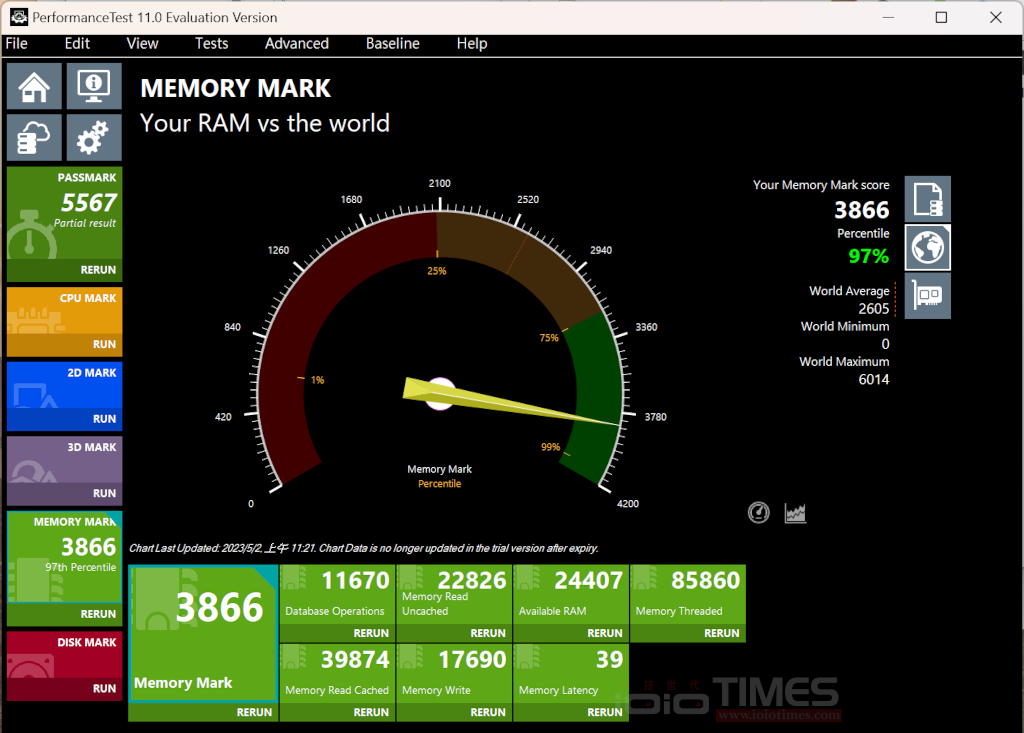Click the cloud baseline upload icon

pyautogui.click(x=34, y=138)
